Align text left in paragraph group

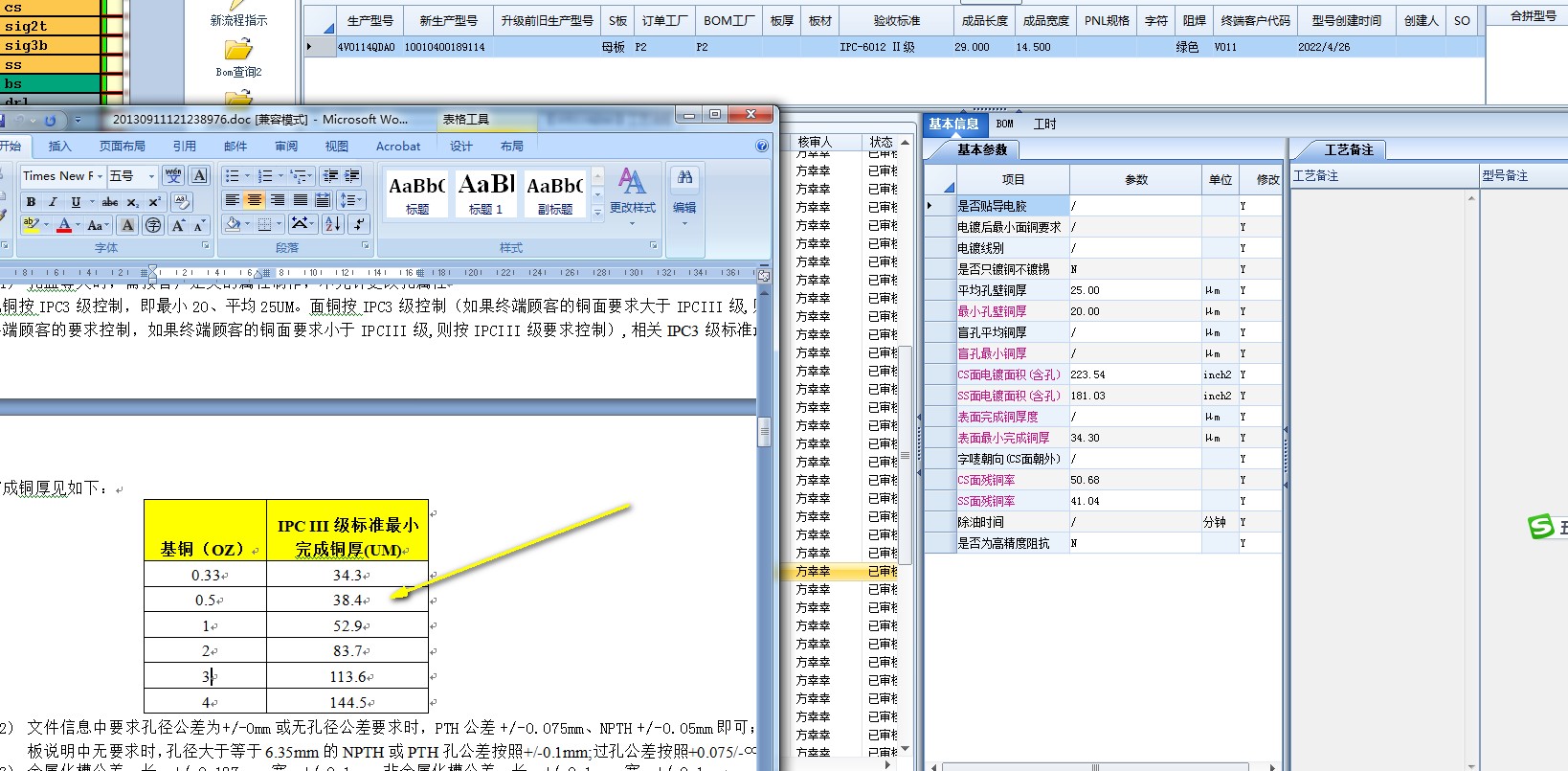232,200
